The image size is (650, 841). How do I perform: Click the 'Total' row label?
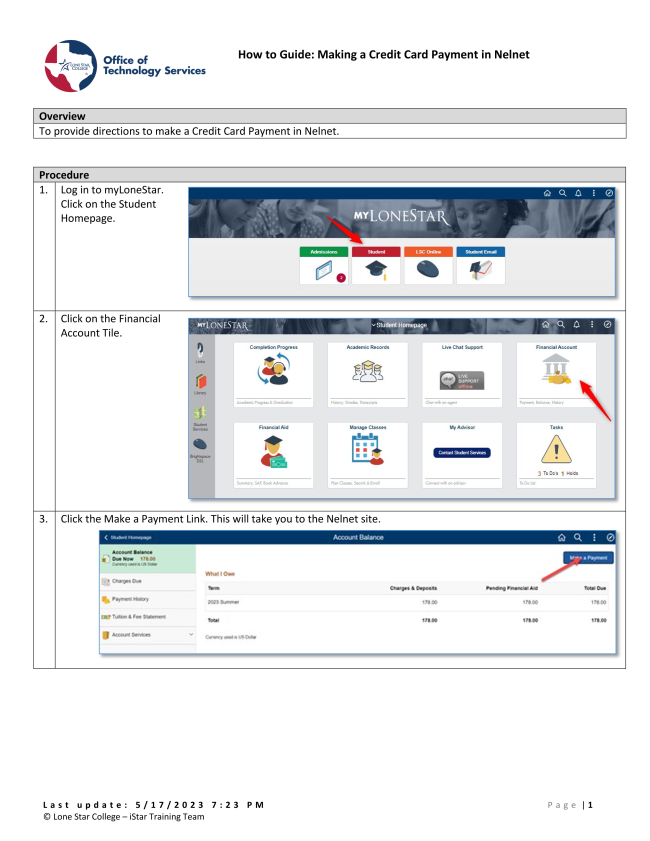point(213,621)
